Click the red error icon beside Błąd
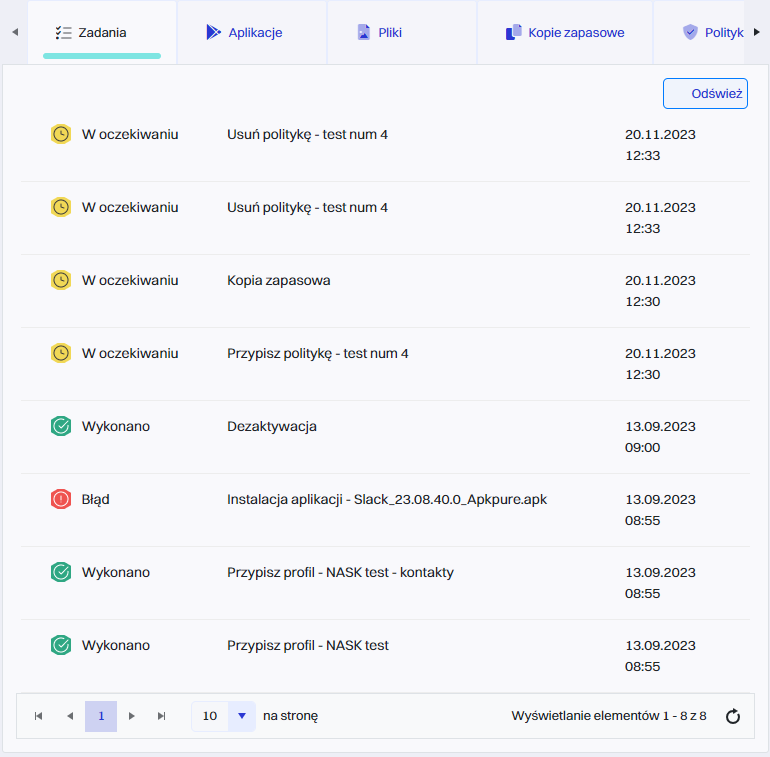This screenshot has height=757, width=770. pos(61,499)
